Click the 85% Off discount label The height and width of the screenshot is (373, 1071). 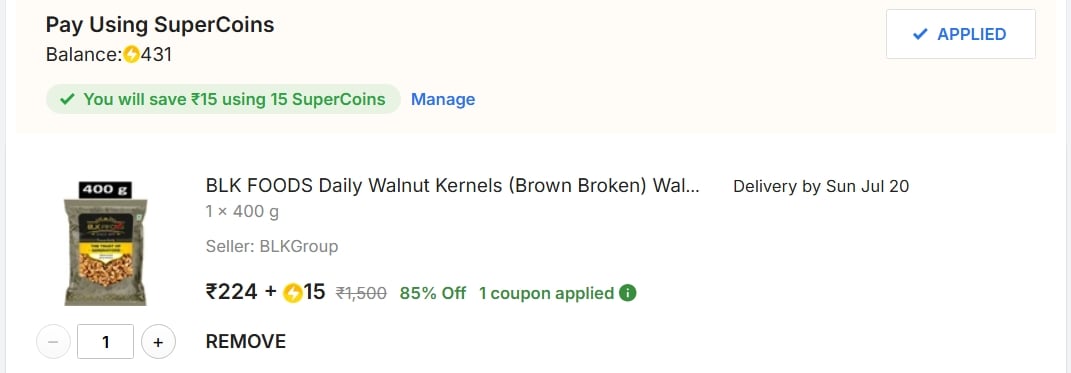coord(432,293)
